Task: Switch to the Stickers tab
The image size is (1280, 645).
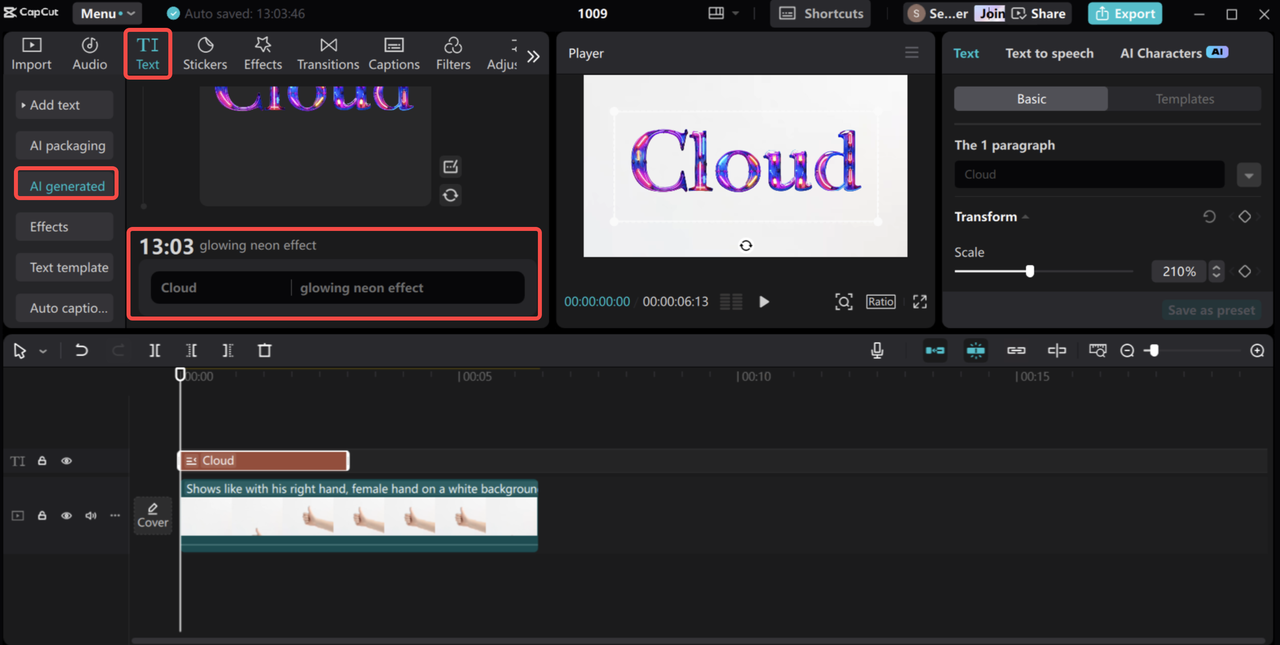Action: [x=205, y=54]
